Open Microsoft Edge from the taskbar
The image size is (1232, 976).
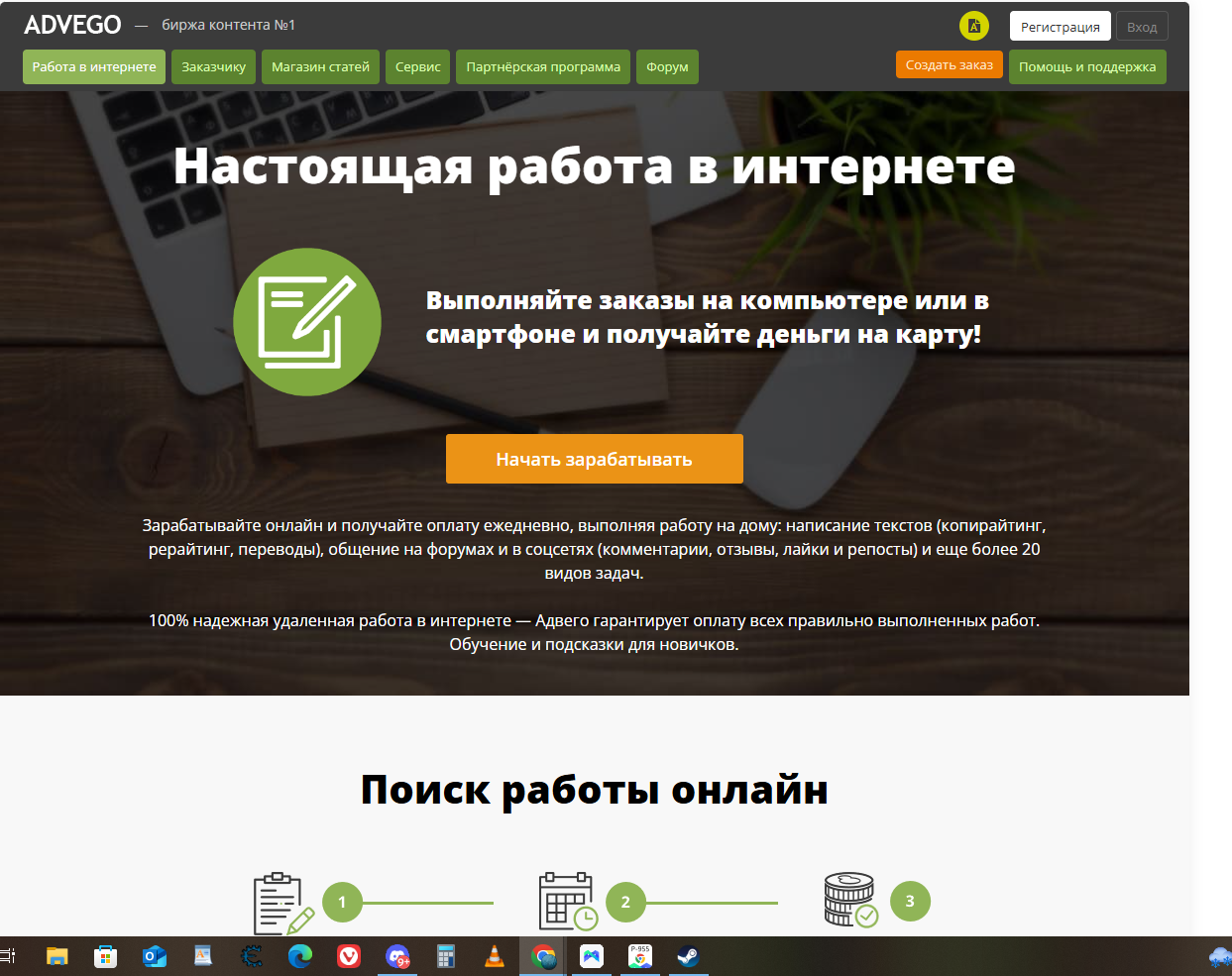(300, 956)
